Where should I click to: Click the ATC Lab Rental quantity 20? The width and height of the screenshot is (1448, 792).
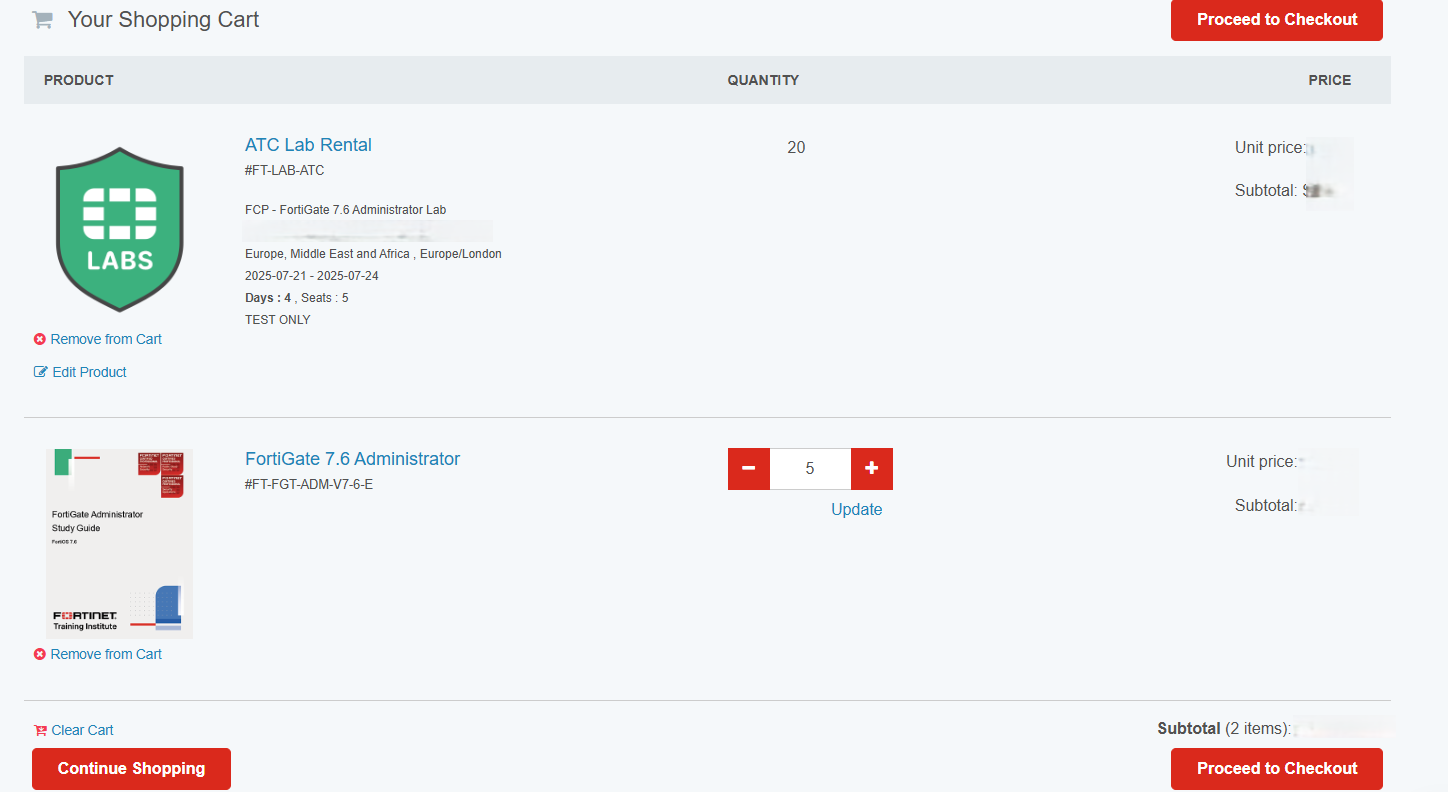click(x=796, y=148)
